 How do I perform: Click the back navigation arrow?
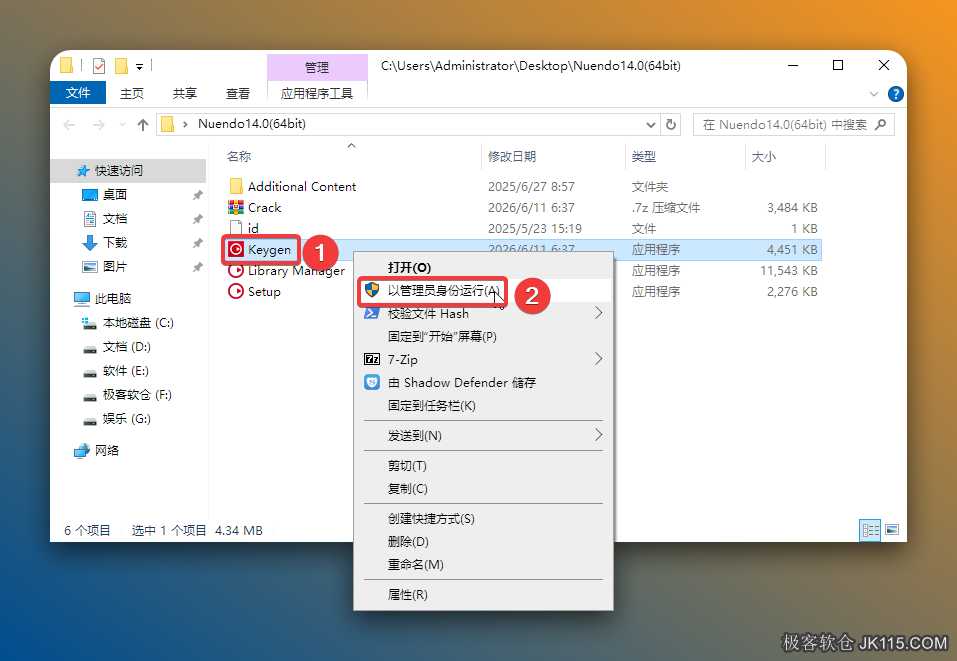69,125
